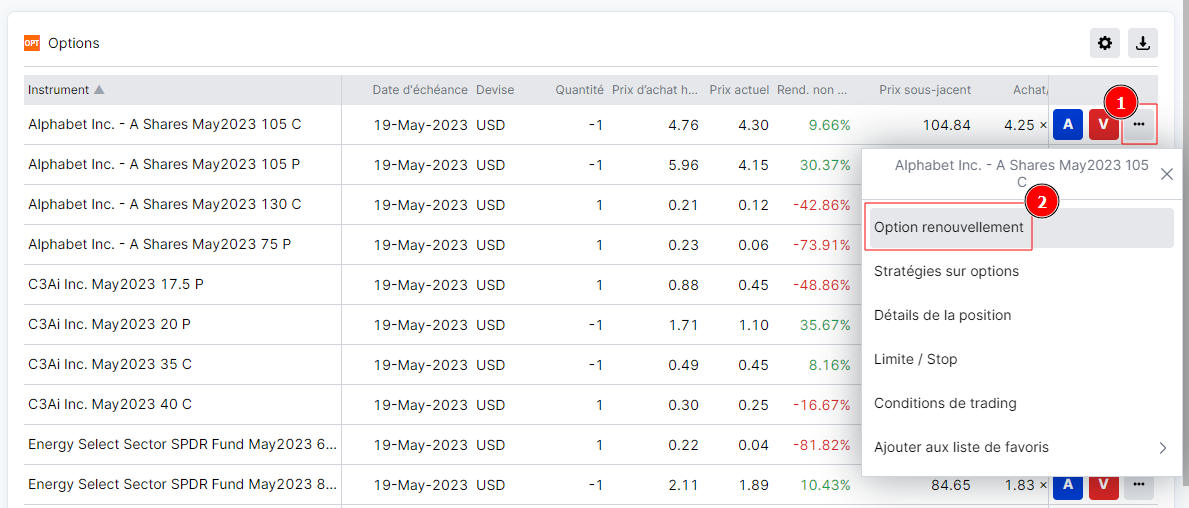Select C3Ai Inc. May2023 35 C row
Image resolution: width=1189 pixels, height=508 pixels.
point(110,365)
